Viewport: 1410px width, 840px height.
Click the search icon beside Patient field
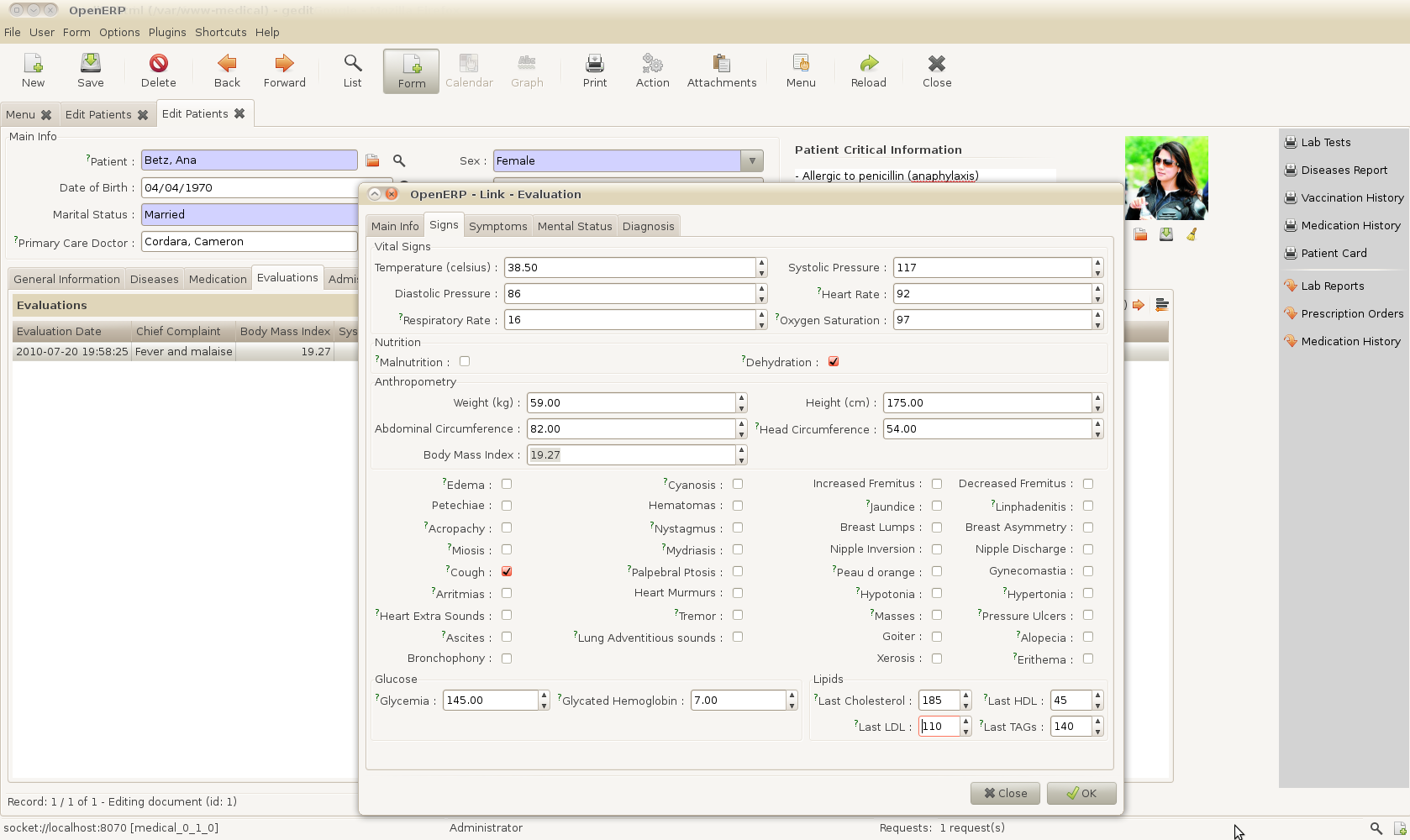coord(399,160)
